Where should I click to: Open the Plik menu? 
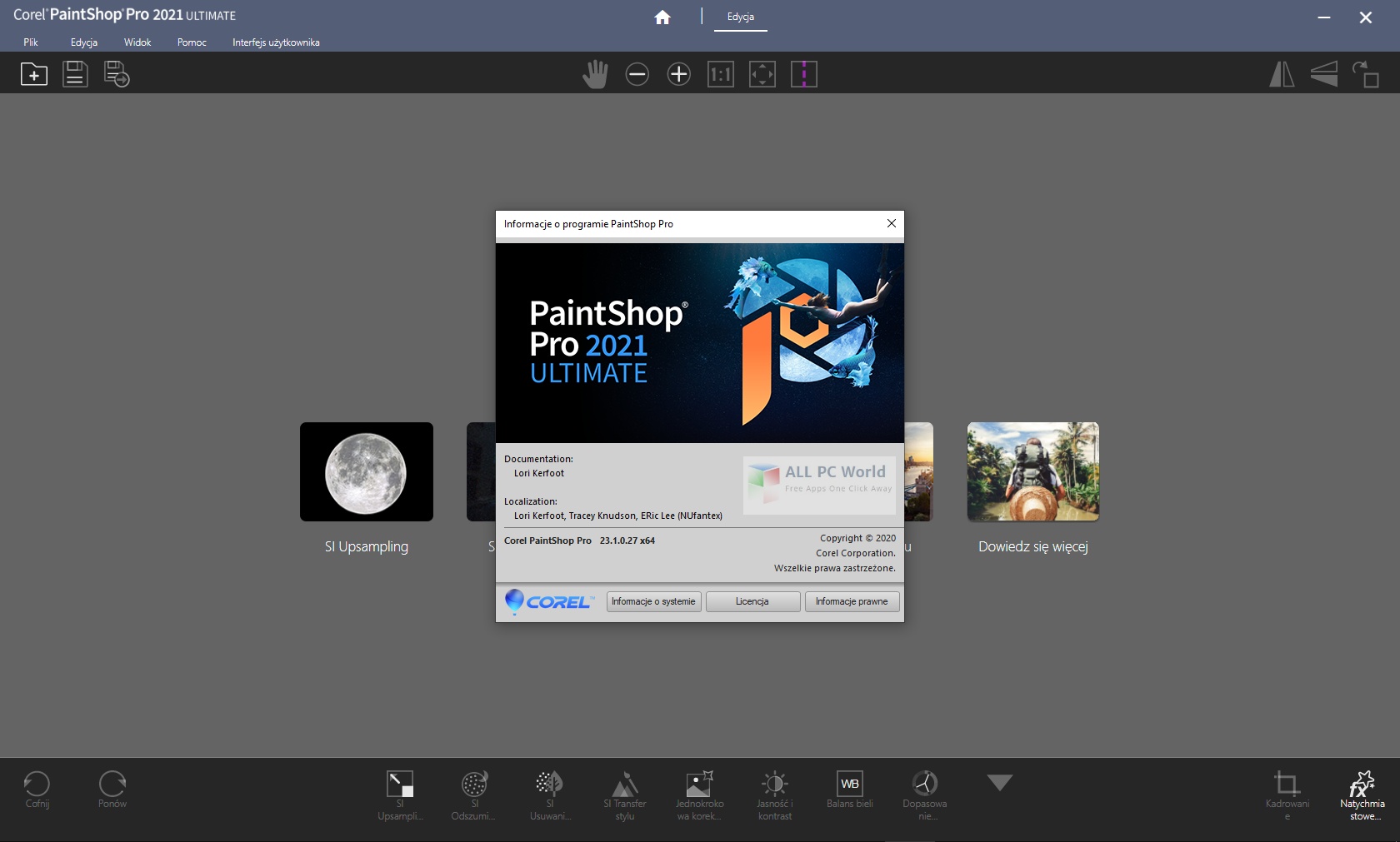click(x=31, y=42)
